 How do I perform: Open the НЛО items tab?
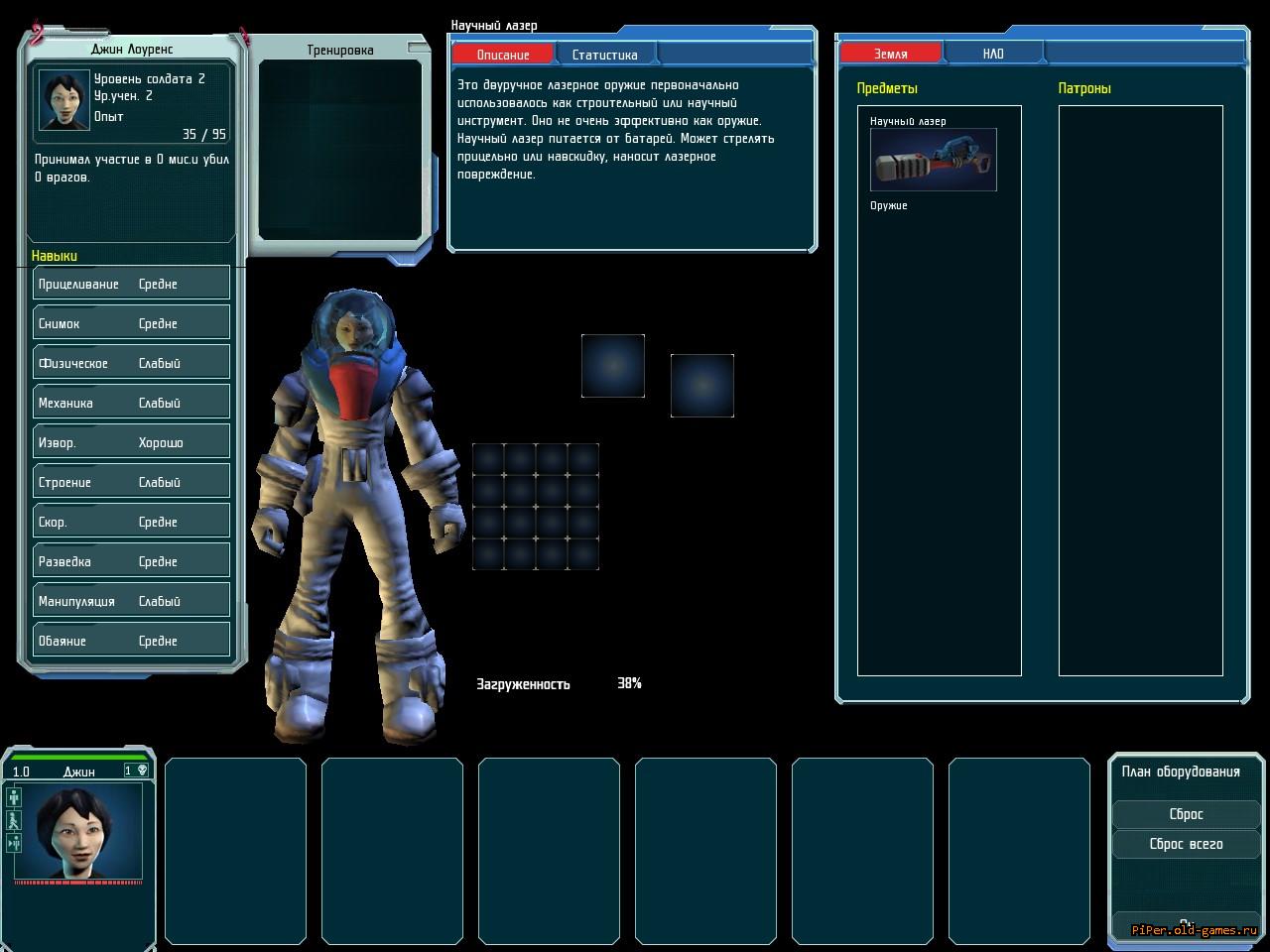pyautogui.click(x=992, y=54)
